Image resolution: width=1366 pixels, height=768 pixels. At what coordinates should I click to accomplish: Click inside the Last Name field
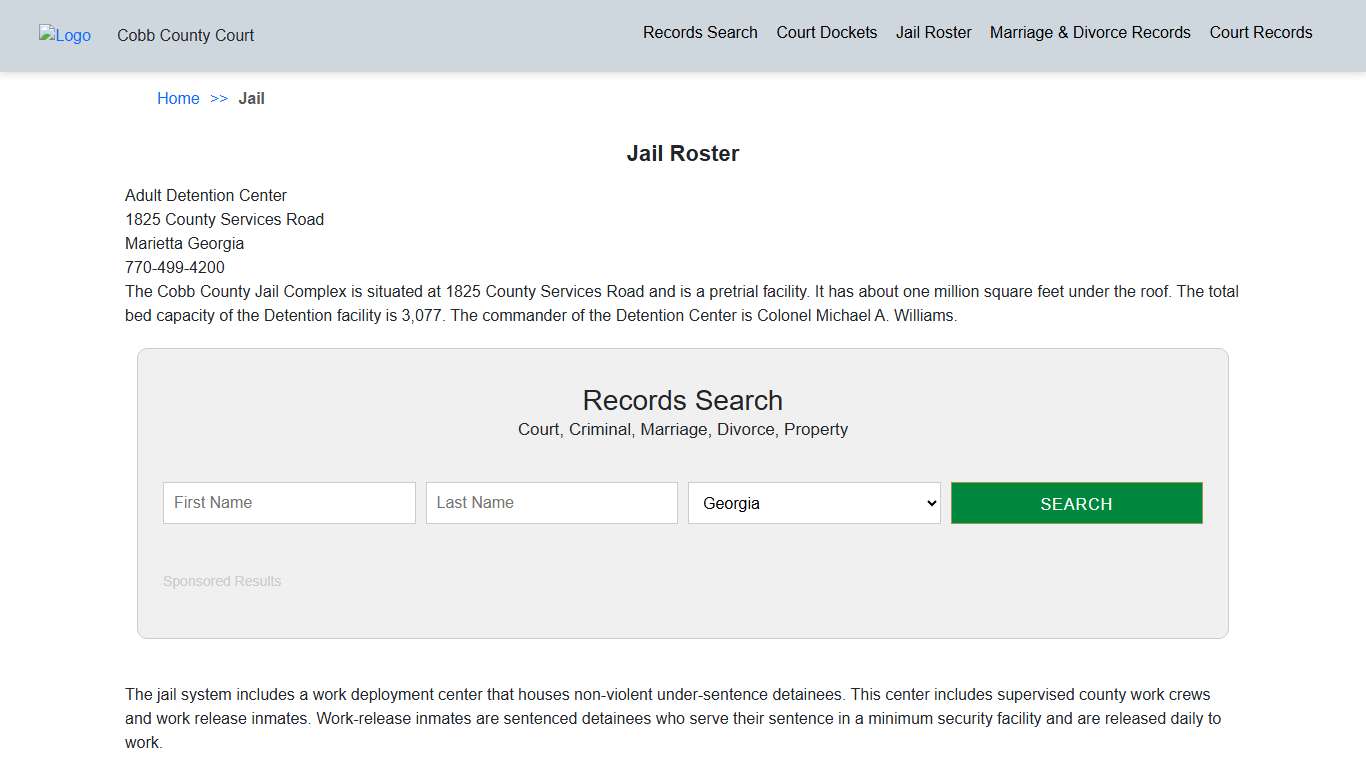[x=551, y=502]
